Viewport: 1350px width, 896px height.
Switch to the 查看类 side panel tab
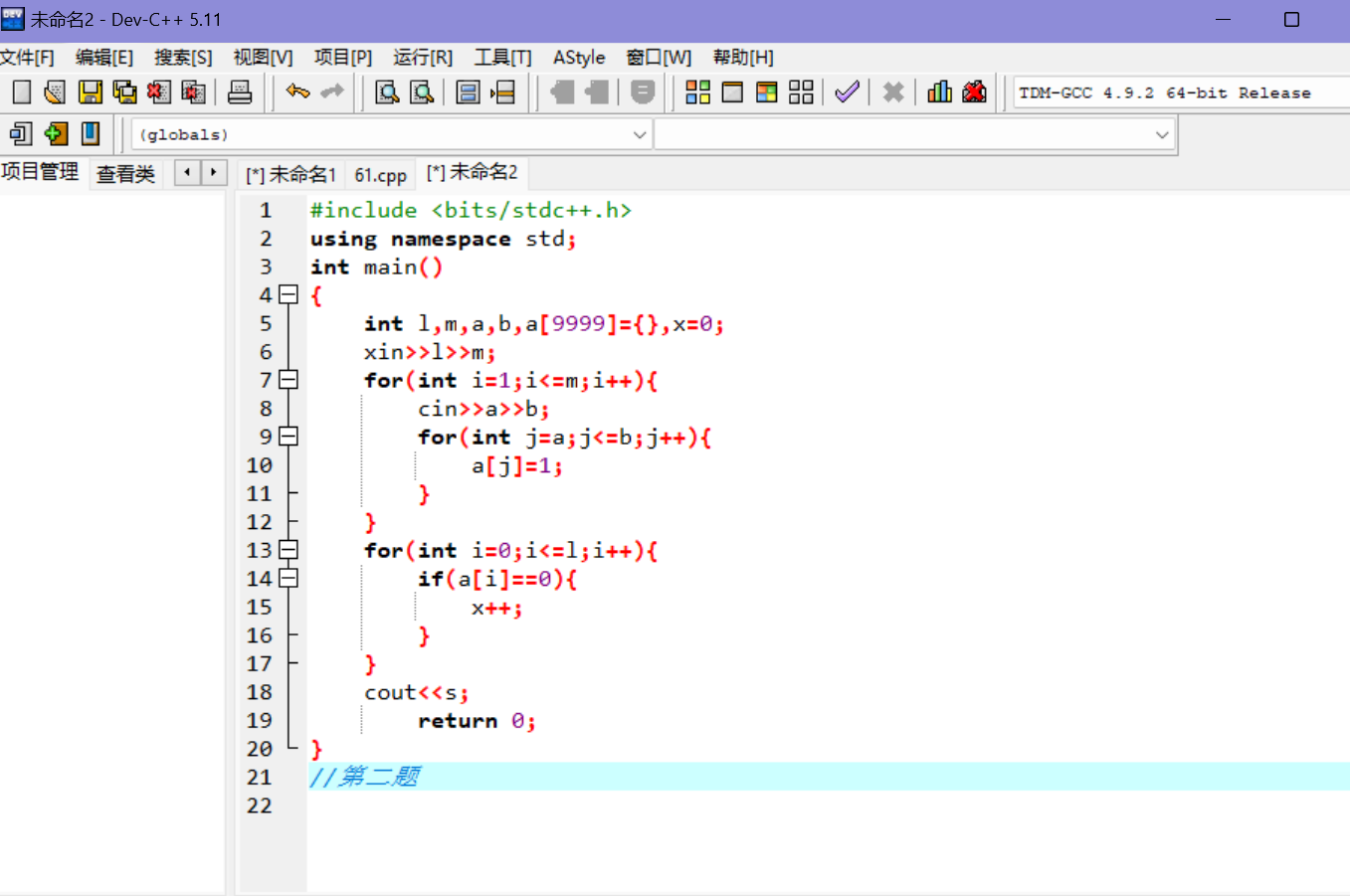[x=125, y=174]
